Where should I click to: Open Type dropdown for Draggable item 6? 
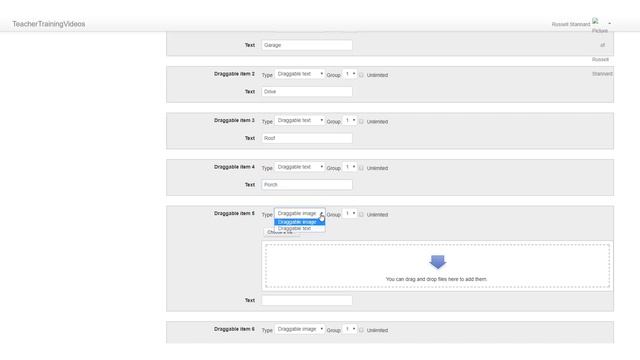[x=300, y=329]
